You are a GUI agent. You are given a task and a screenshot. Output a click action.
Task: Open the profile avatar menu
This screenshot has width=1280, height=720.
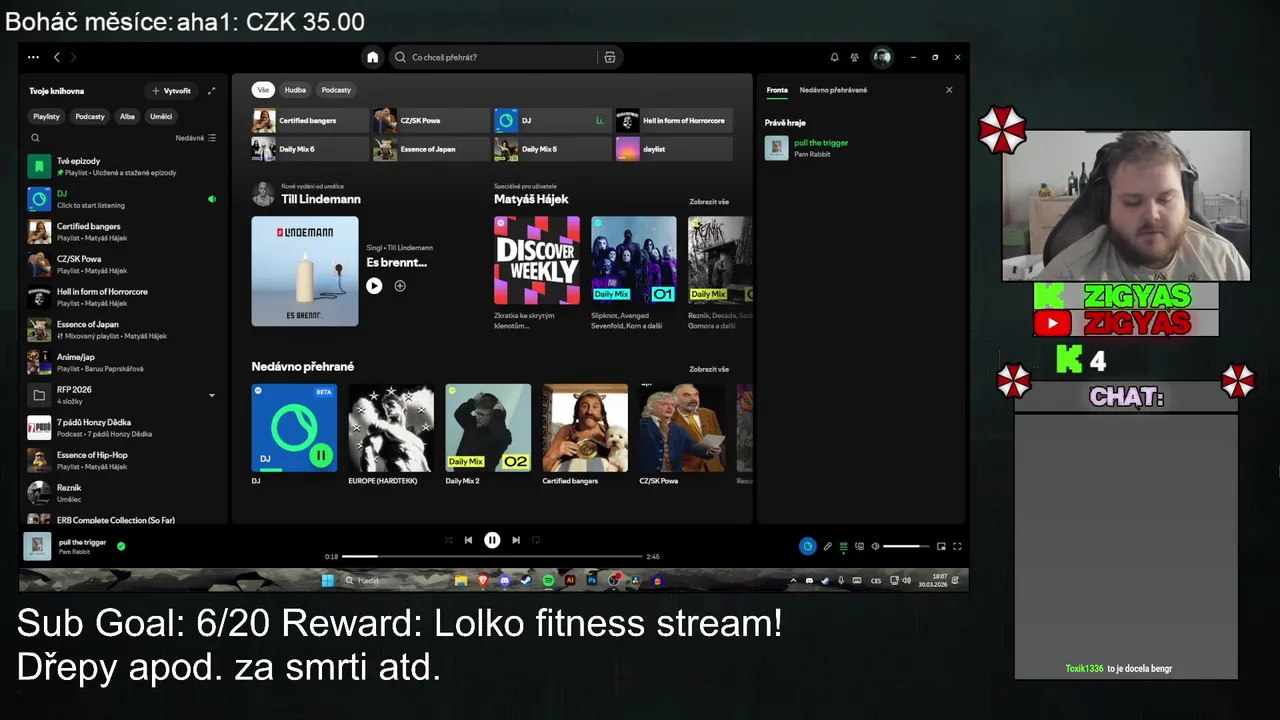tap(881, 57)
